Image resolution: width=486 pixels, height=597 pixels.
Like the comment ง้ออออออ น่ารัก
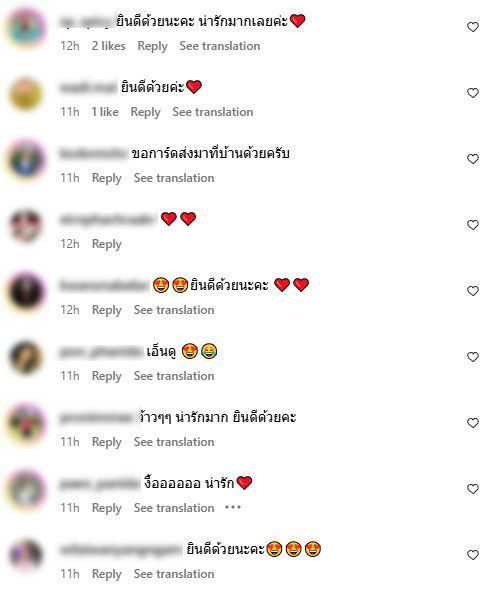[473, 489]
